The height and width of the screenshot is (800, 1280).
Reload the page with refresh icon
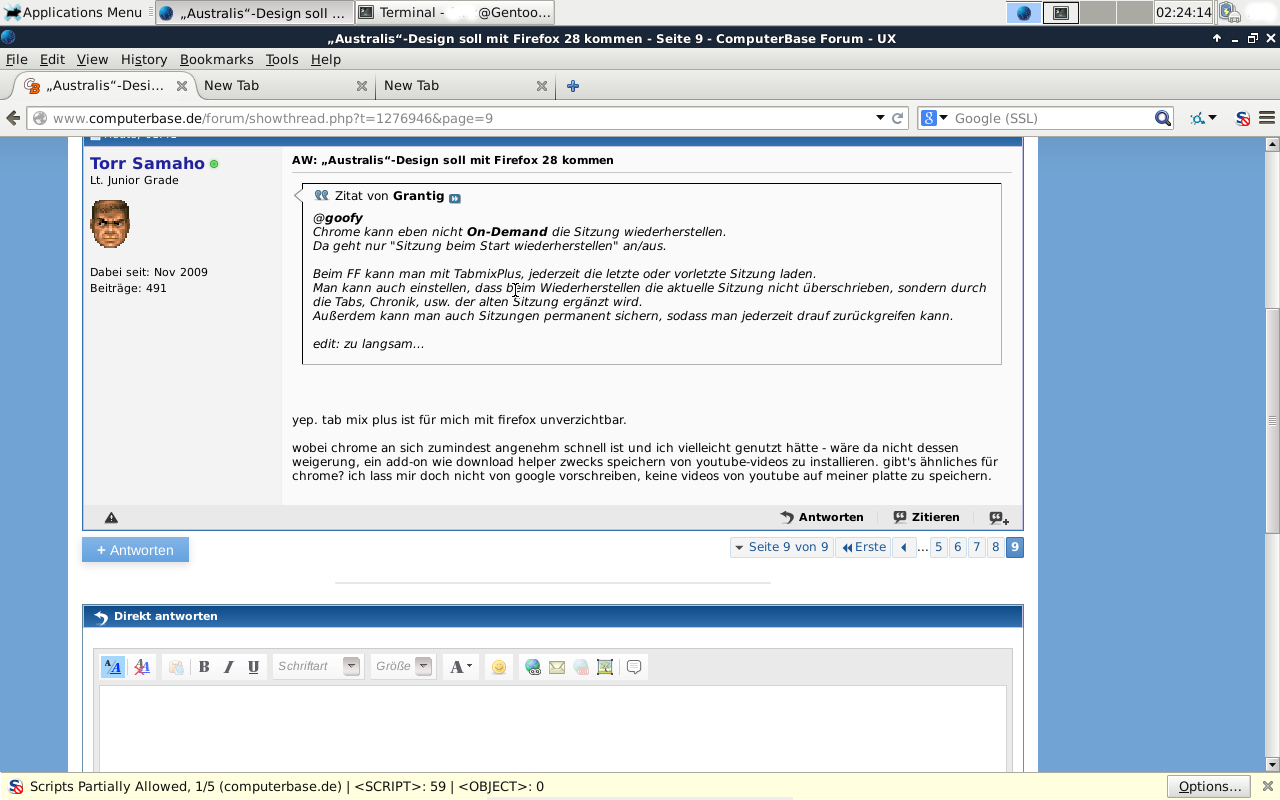pyautogui.click(x=898, y=118)
